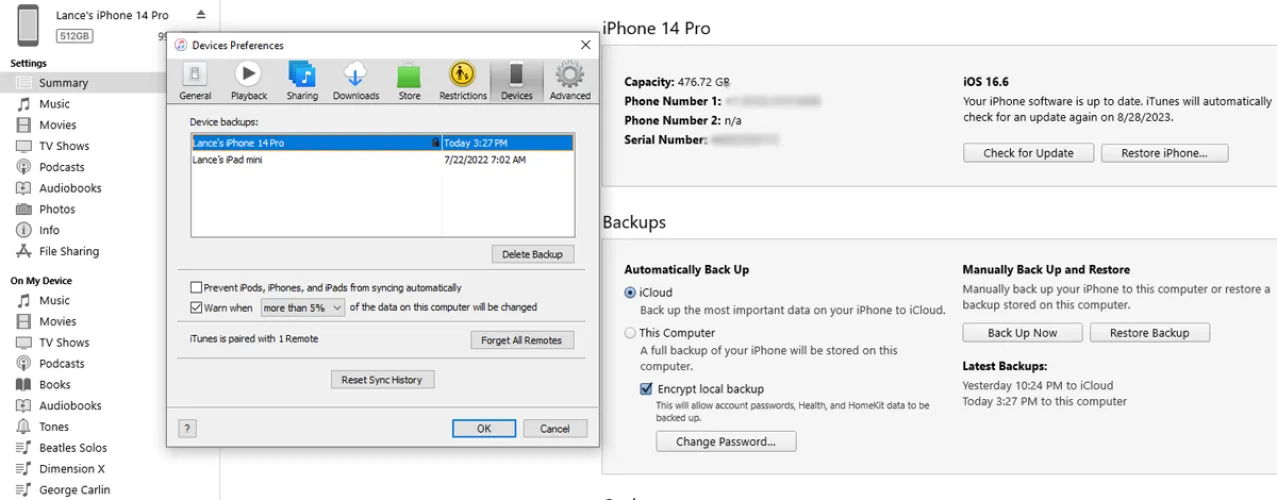This screenshot has height=500, width=1277.
Task: Click the eject icon beside Lance's iPhone
Action: tap(201, 15)
